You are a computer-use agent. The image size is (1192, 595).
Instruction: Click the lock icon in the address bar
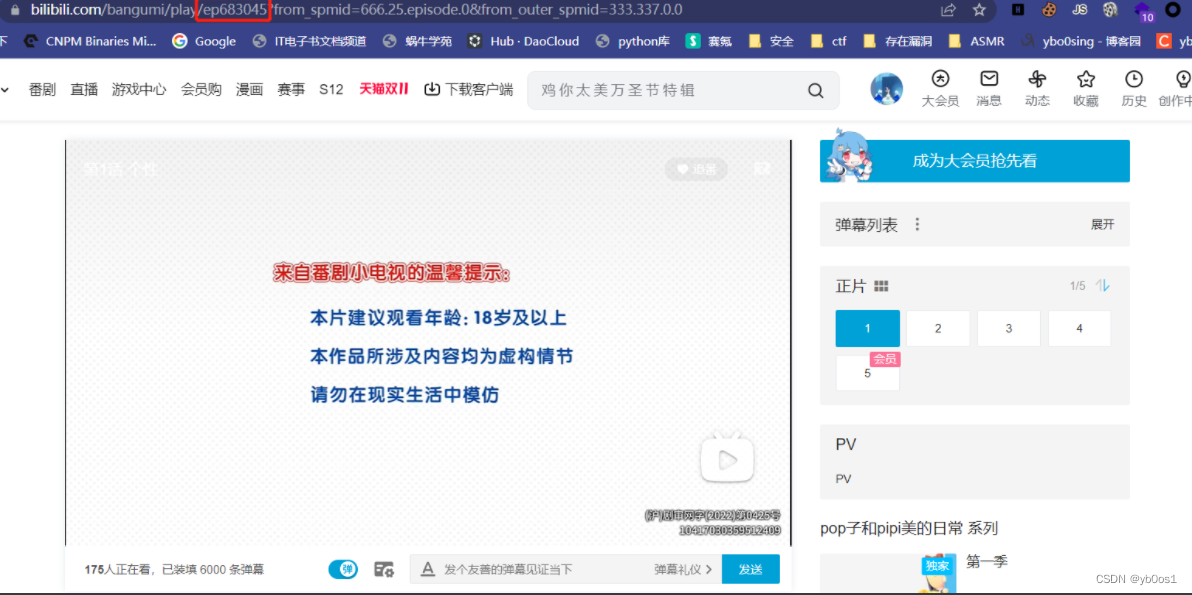(x=14, y=10)
